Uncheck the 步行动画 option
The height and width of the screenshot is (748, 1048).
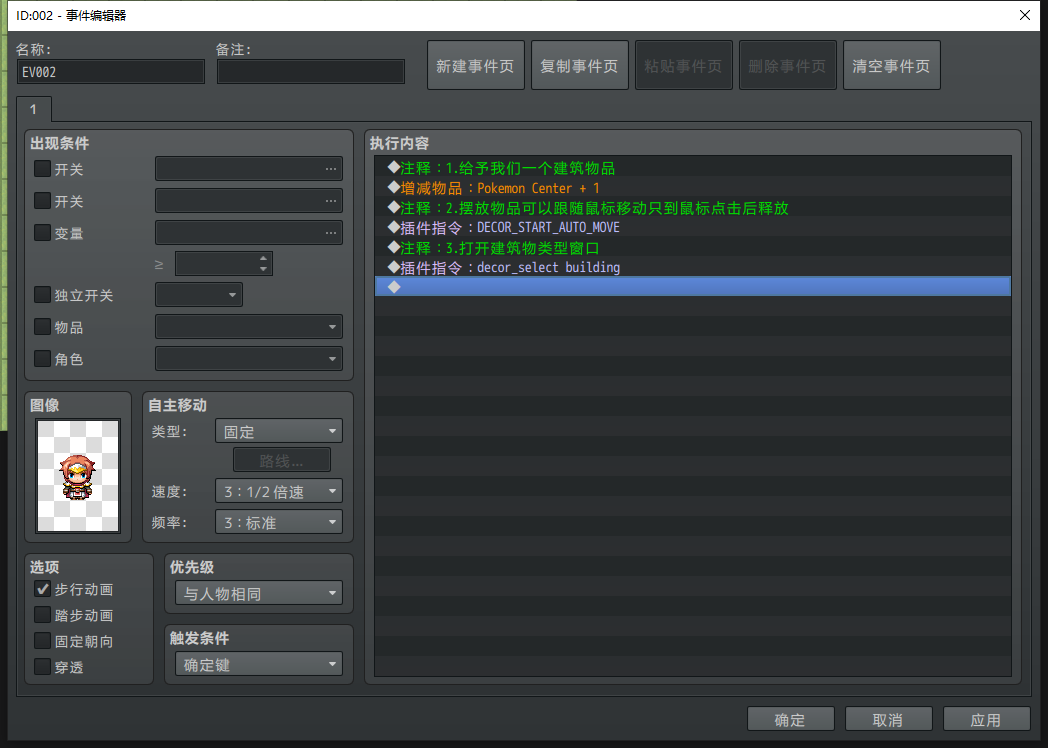coord(42,589)
